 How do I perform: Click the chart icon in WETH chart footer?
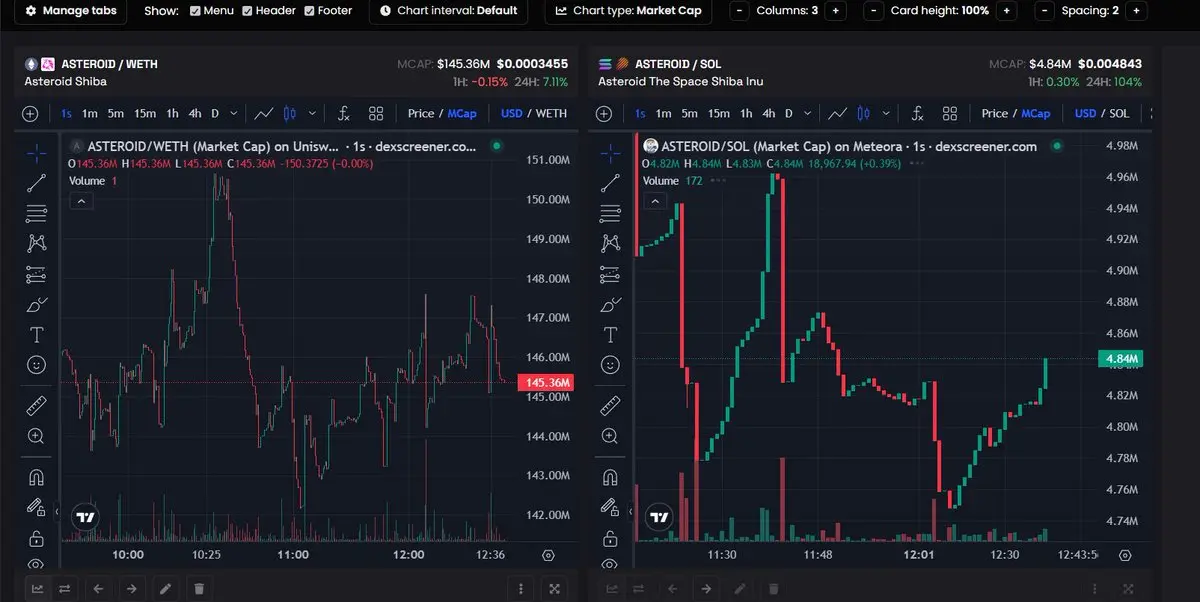click(37, 589)
